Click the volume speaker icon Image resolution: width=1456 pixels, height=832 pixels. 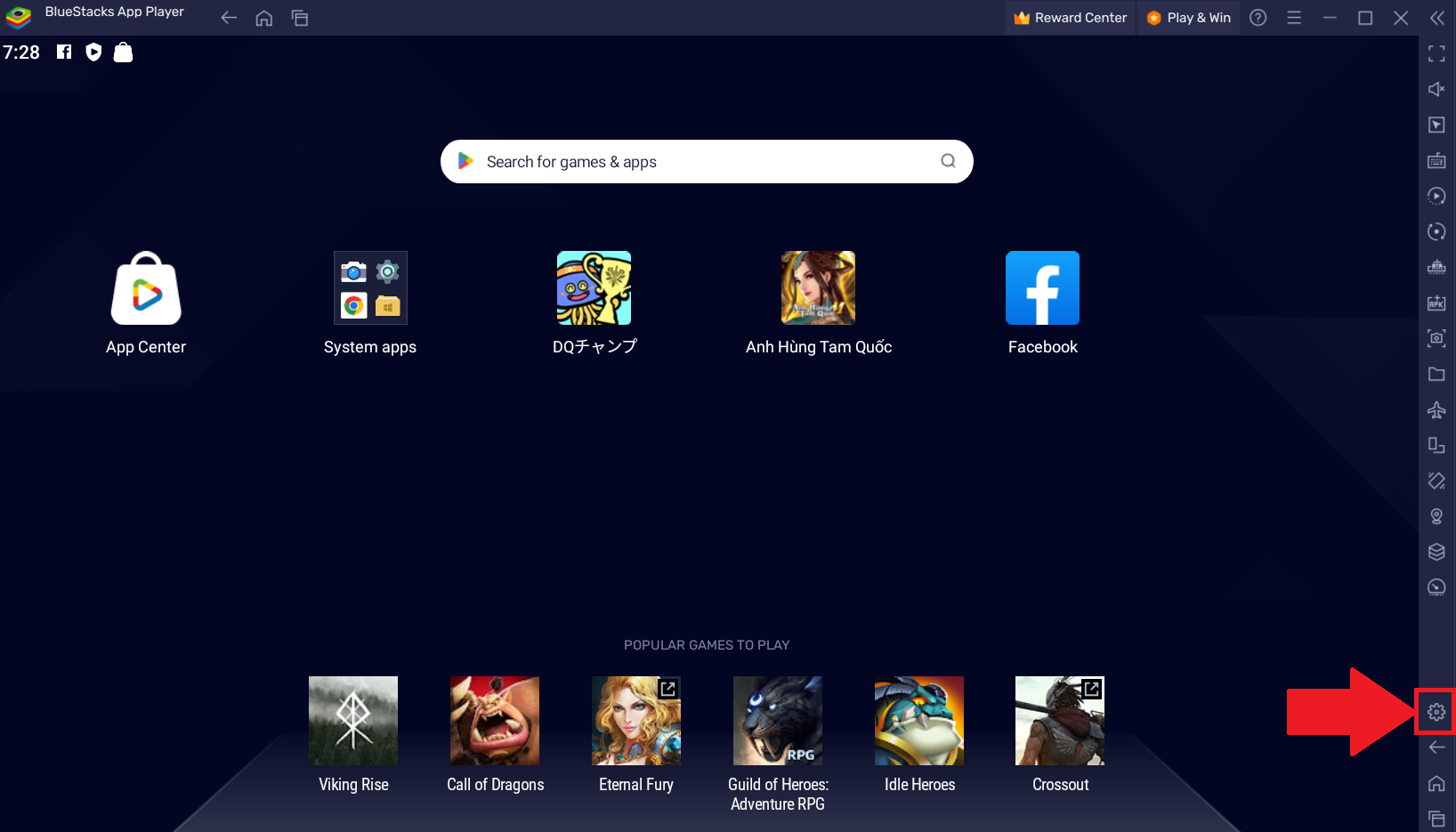(x=1436, y=89)
